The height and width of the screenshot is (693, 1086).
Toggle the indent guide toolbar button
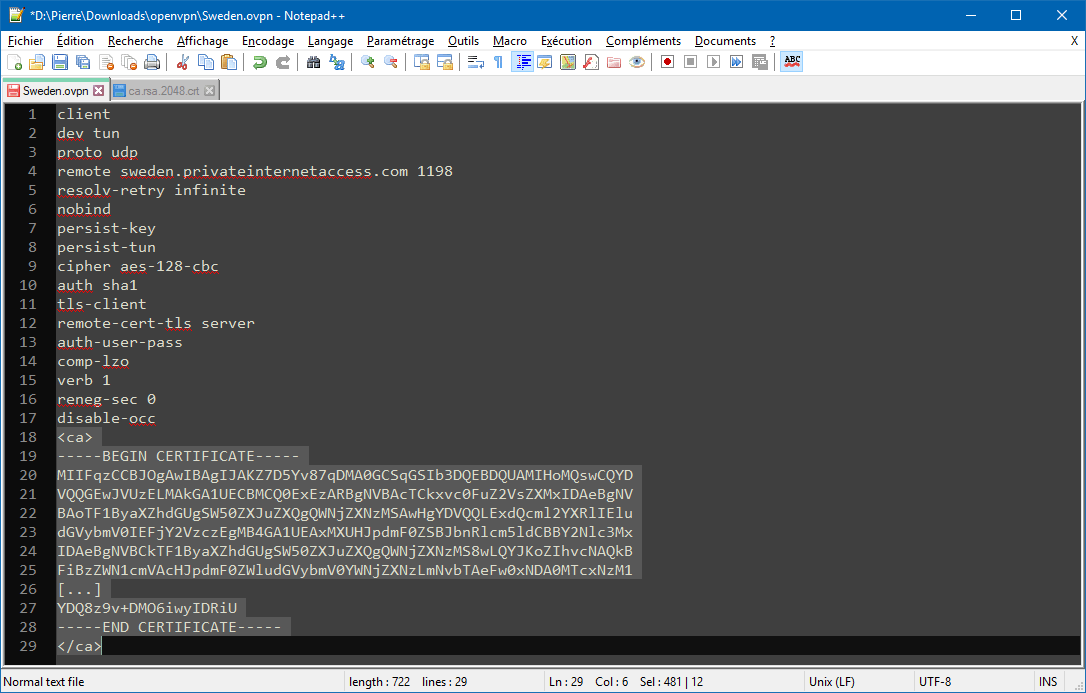[522, 62]
